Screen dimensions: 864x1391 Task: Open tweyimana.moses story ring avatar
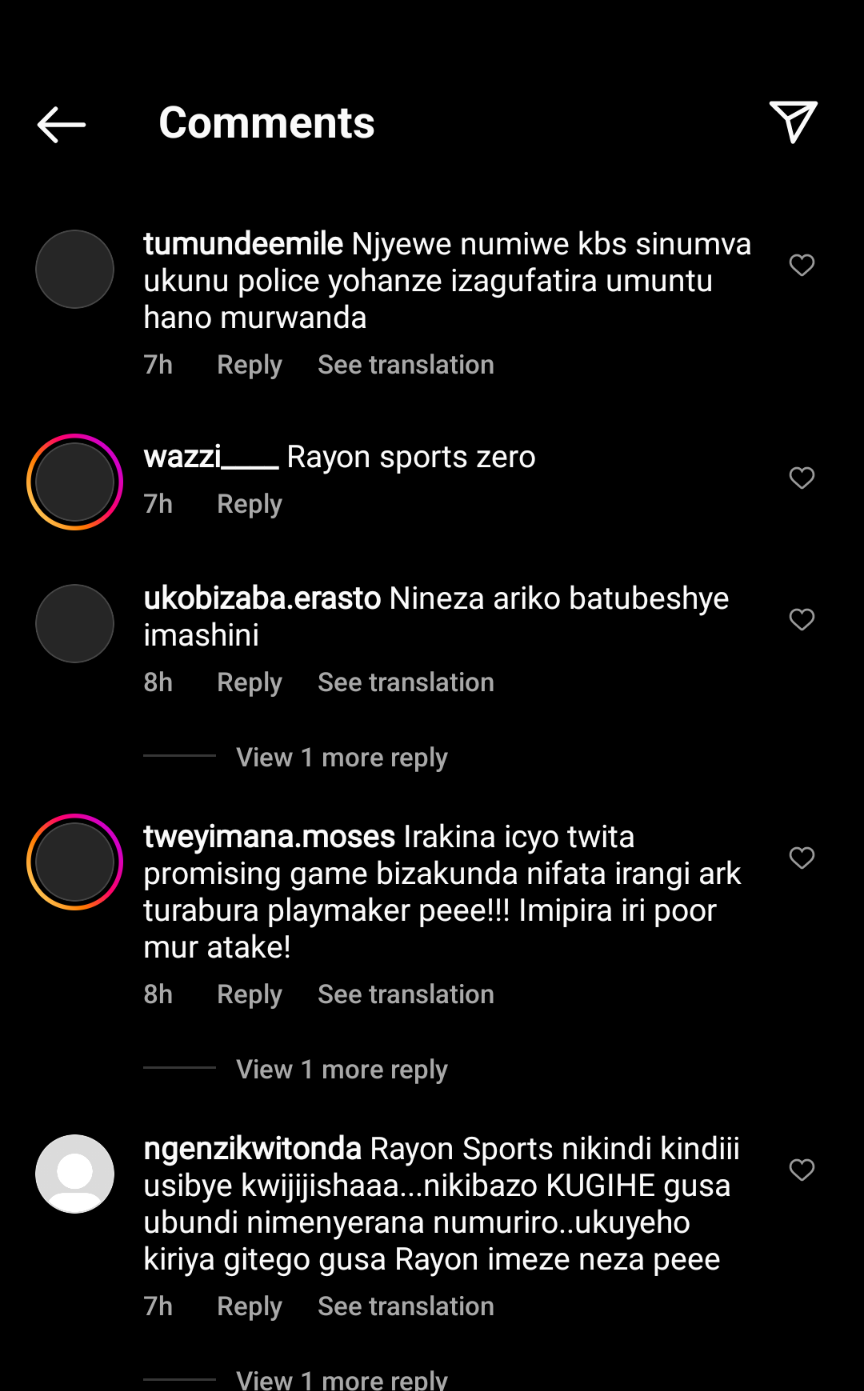tap(75, 862)
